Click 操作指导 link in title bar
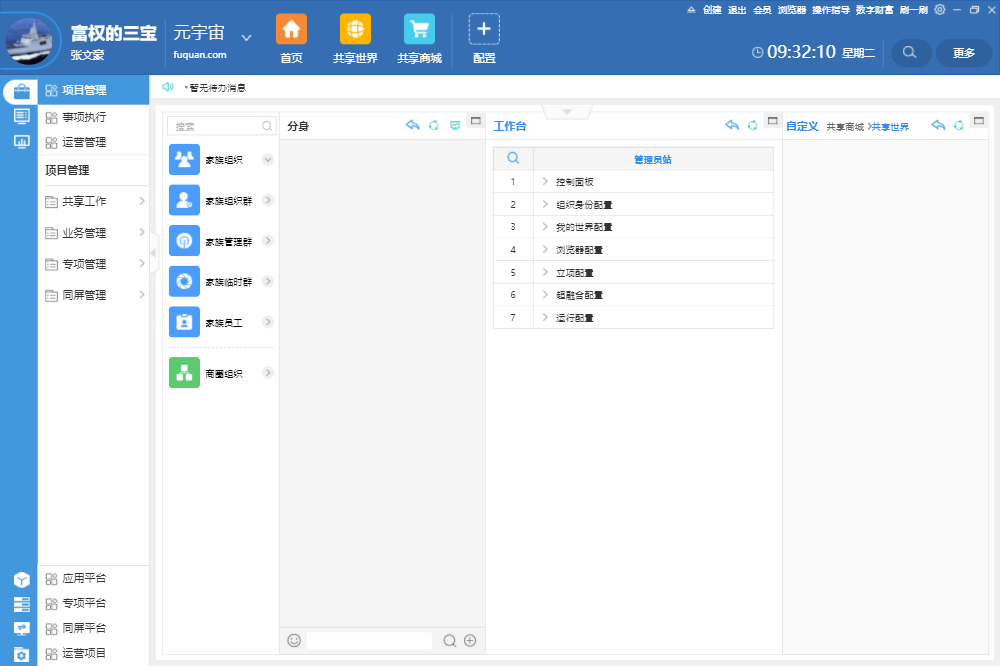The height and width of the screenshot is (666, 1000). coord(830,9)
